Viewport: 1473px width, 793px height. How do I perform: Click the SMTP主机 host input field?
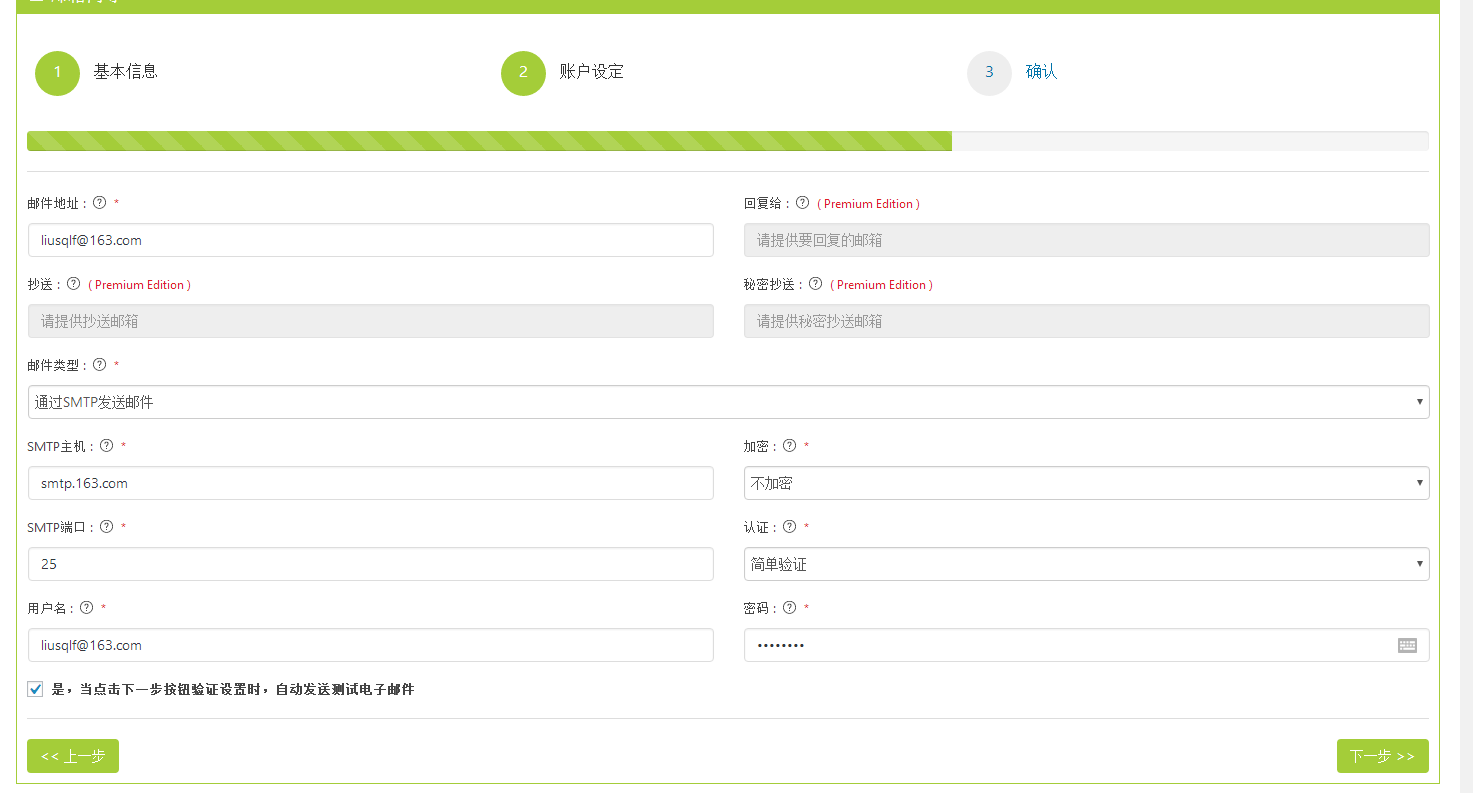pos(370,483)
